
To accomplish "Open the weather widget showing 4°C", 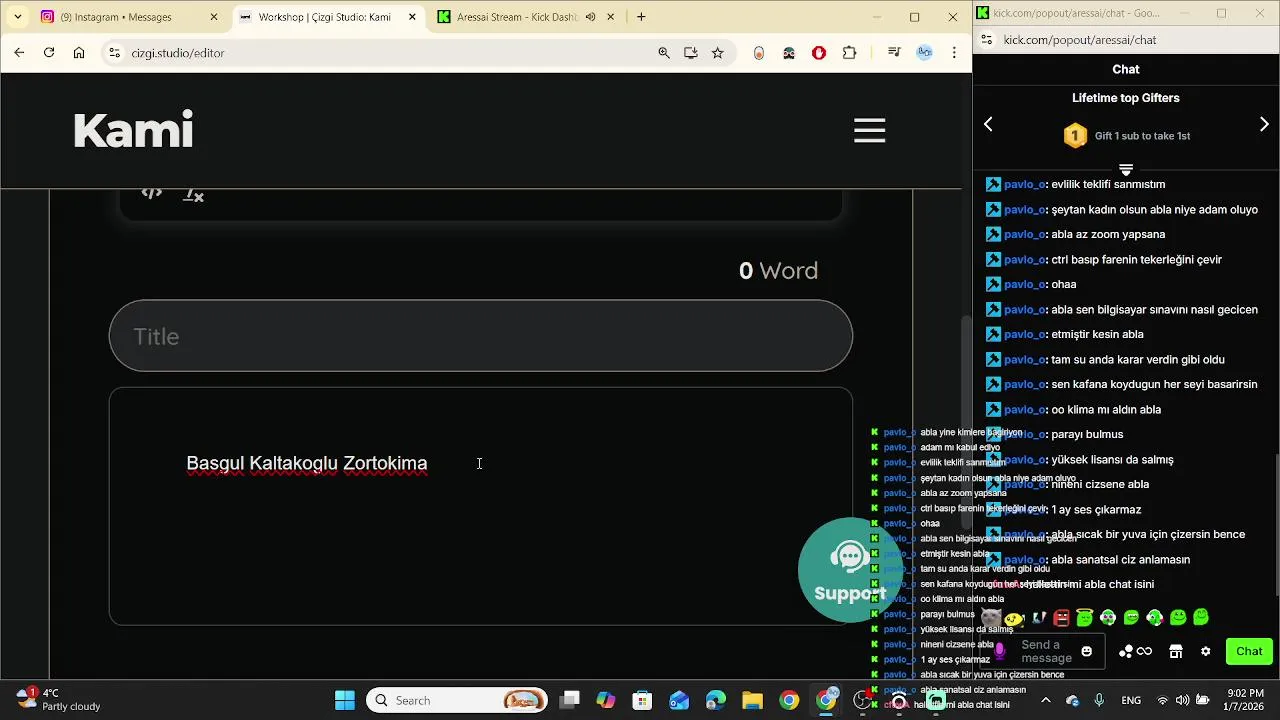I will point(60,699).
